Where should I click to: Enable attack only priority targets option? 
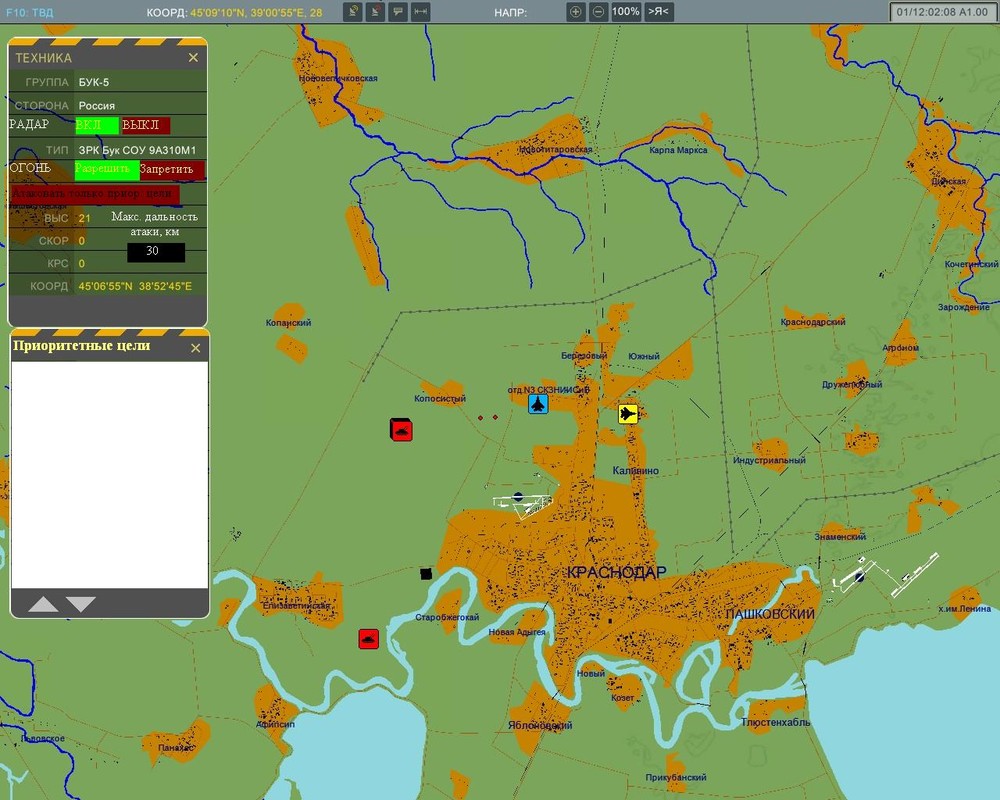tap(94, 193)
